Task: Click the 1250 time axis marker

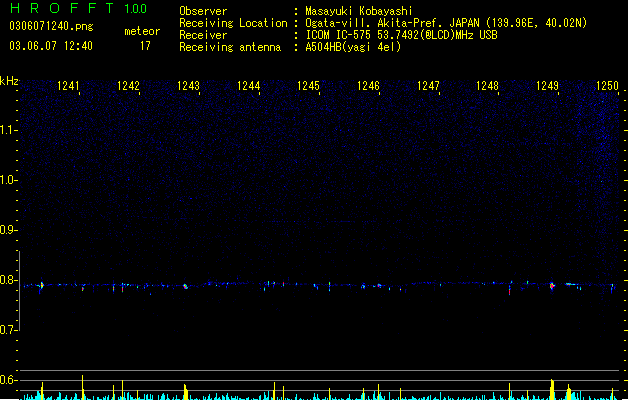Action: [x=607, y=86]
